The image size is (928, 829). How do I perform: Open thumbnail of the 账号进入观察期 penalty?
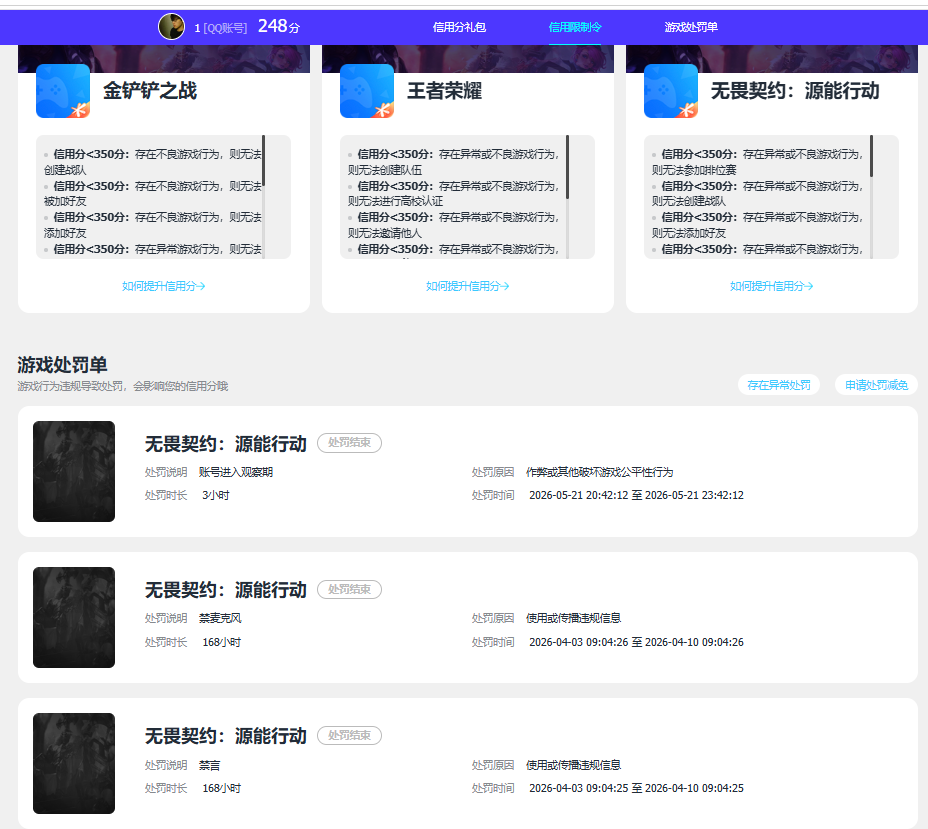74,472
